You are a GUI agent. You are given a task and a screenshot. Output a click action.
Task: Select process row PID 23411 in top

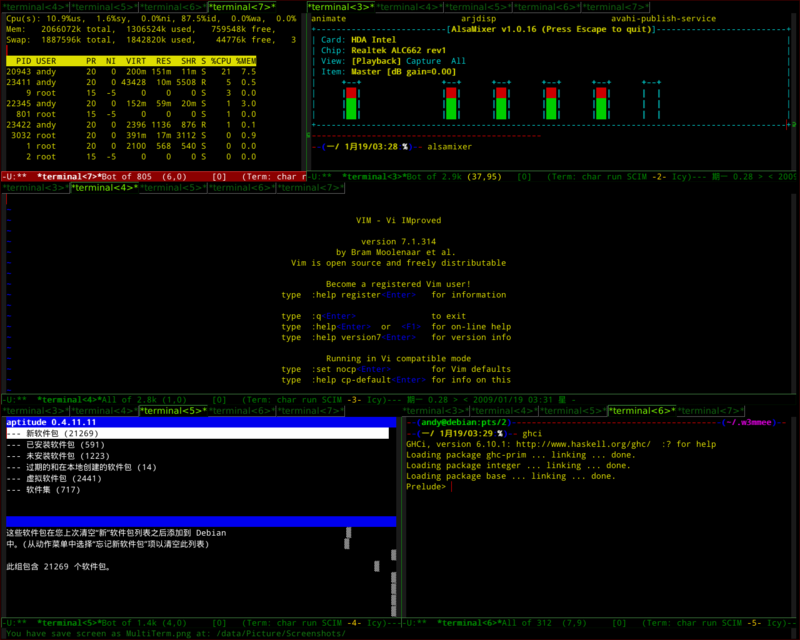pyautogui.click(x=131, y=82)
